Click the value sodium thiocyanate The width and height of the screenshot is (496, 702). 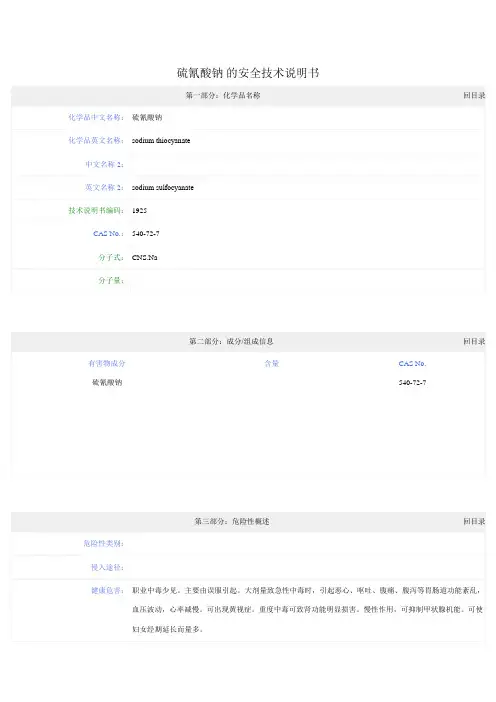pos(161,141)
